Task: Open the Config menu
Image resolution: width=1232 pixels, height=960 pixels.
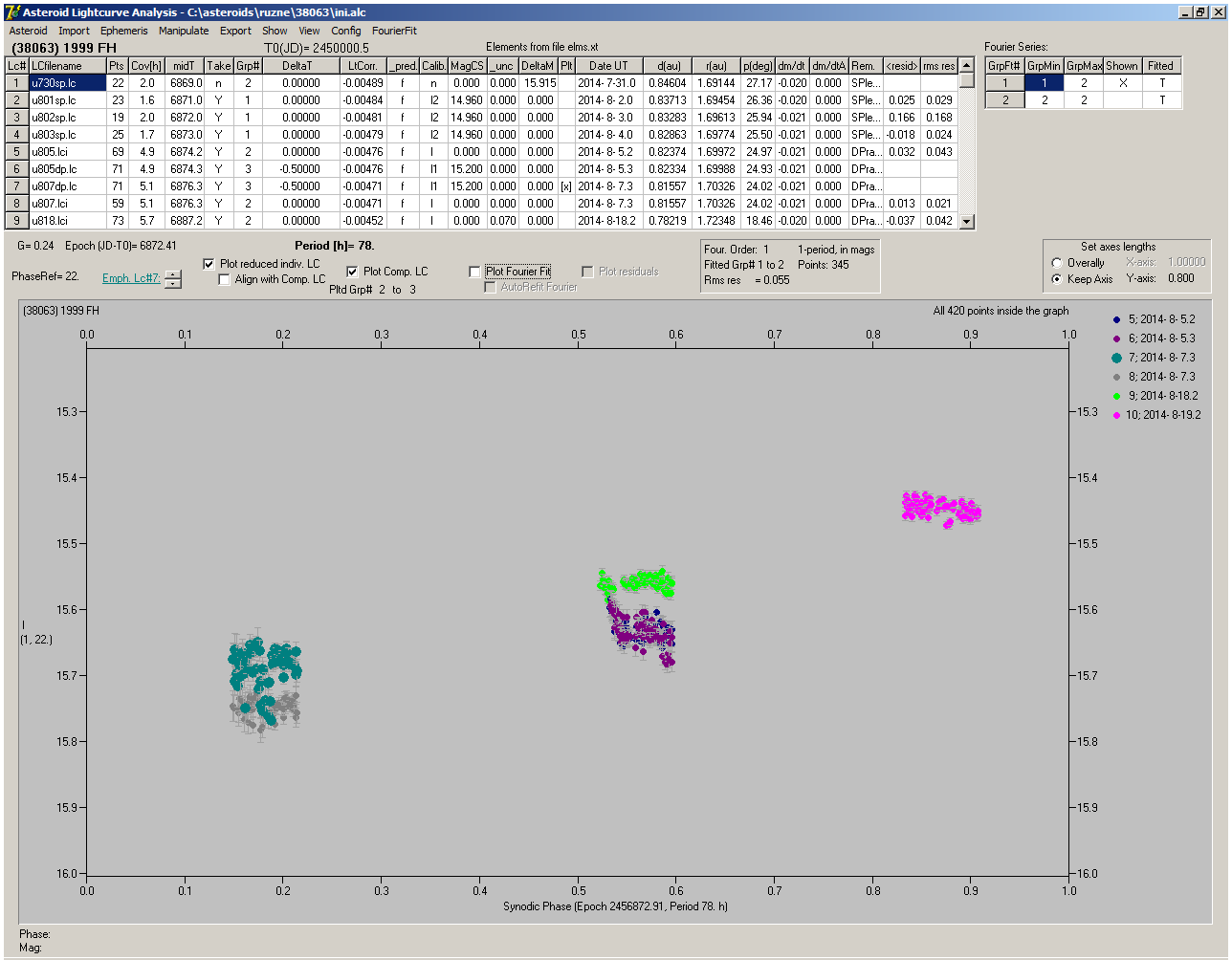Action: pyautogui.click(x=346, y=31)
